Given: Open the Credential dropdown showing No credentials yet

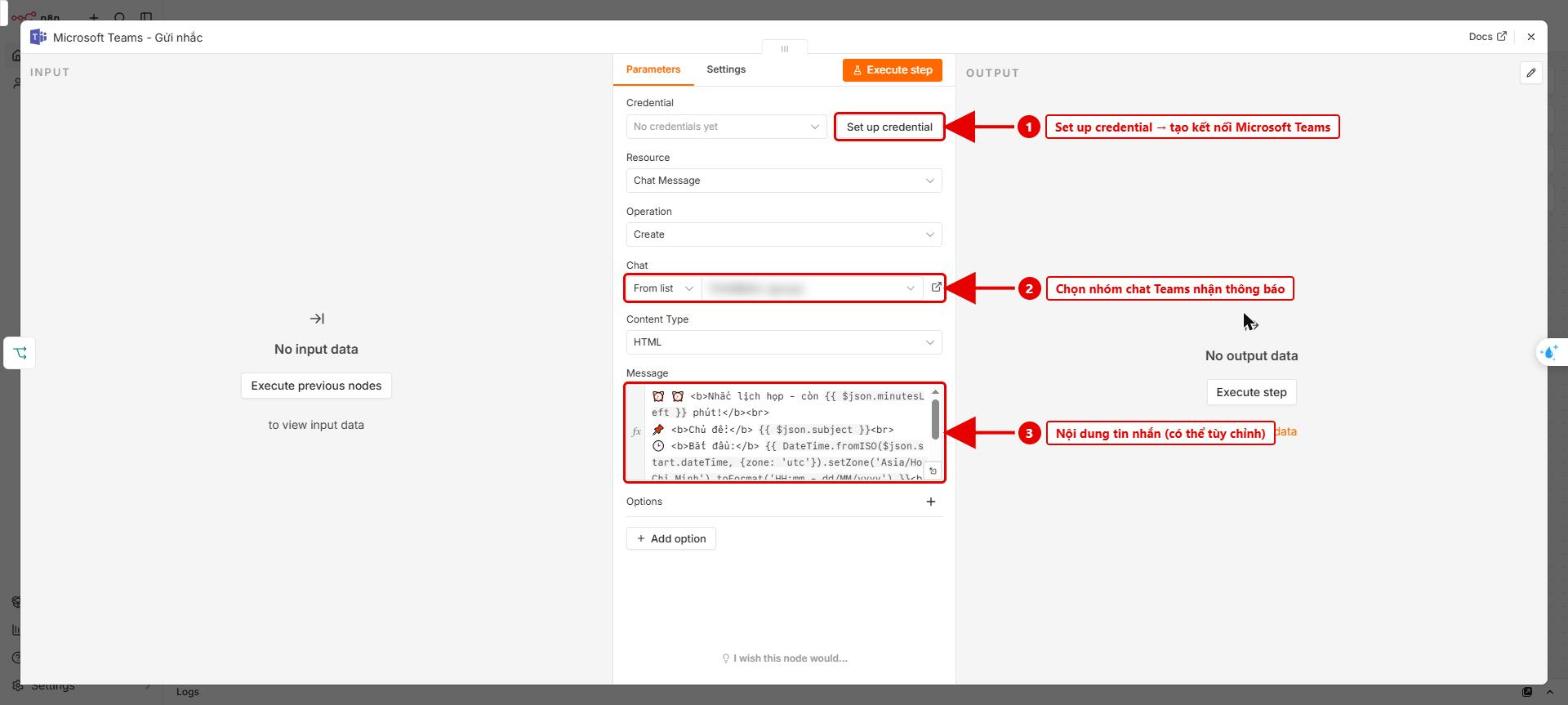Looking at the screenshot, I should click(x=726, y=127).
